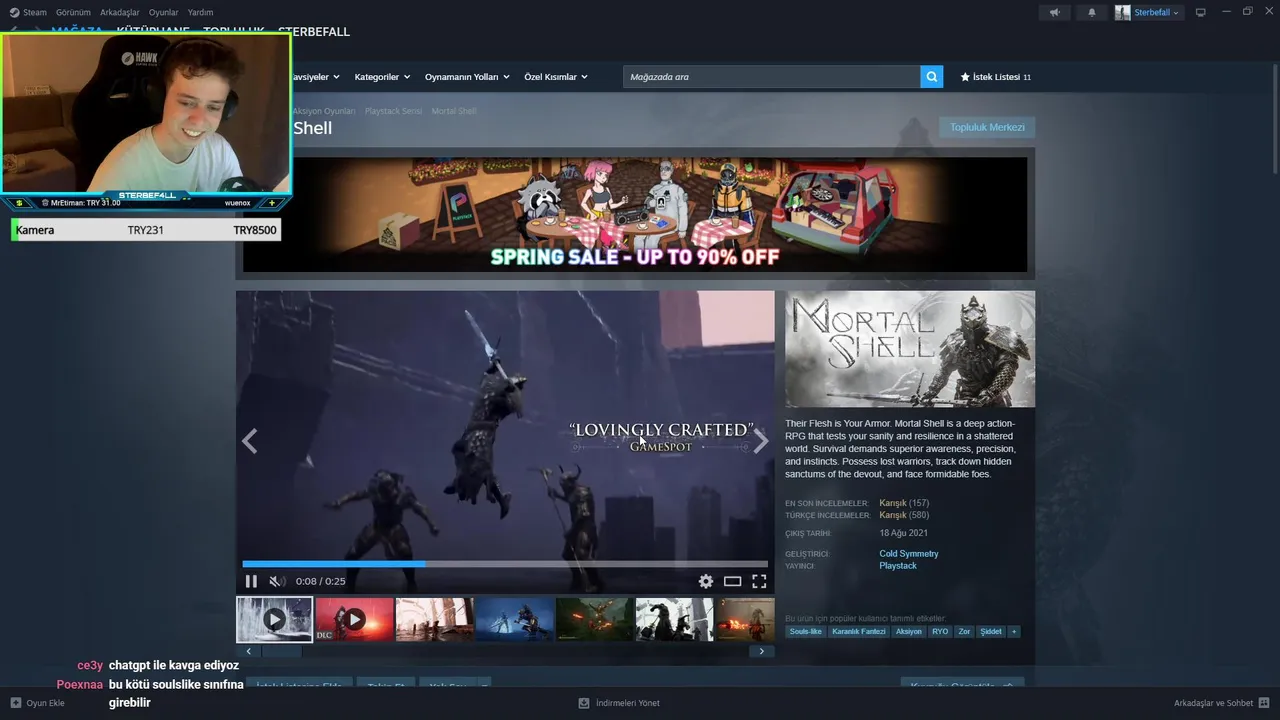Open the third screenshot thumbnail
Viewport: 1280px width, 720px height.
434,620
